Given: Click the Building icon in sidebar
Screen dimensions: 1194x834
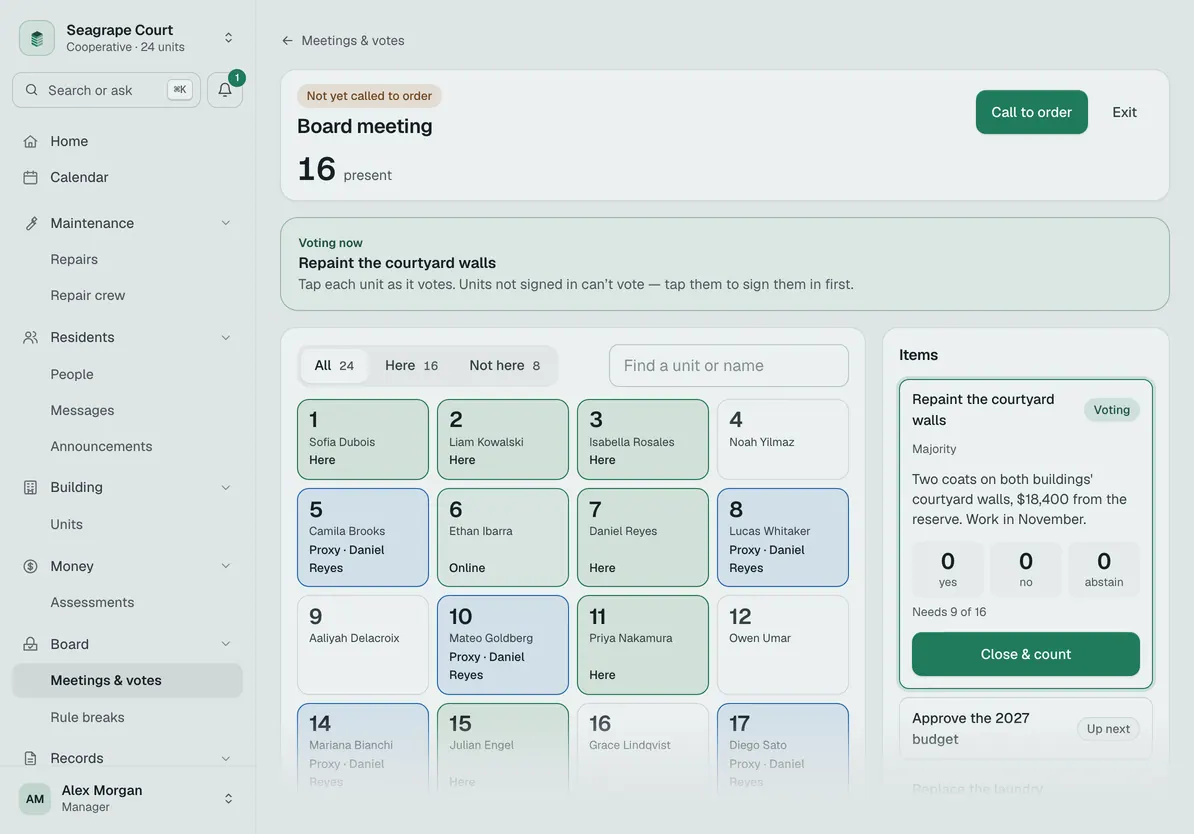Looking at the screenshot, I should click(30, 487).
